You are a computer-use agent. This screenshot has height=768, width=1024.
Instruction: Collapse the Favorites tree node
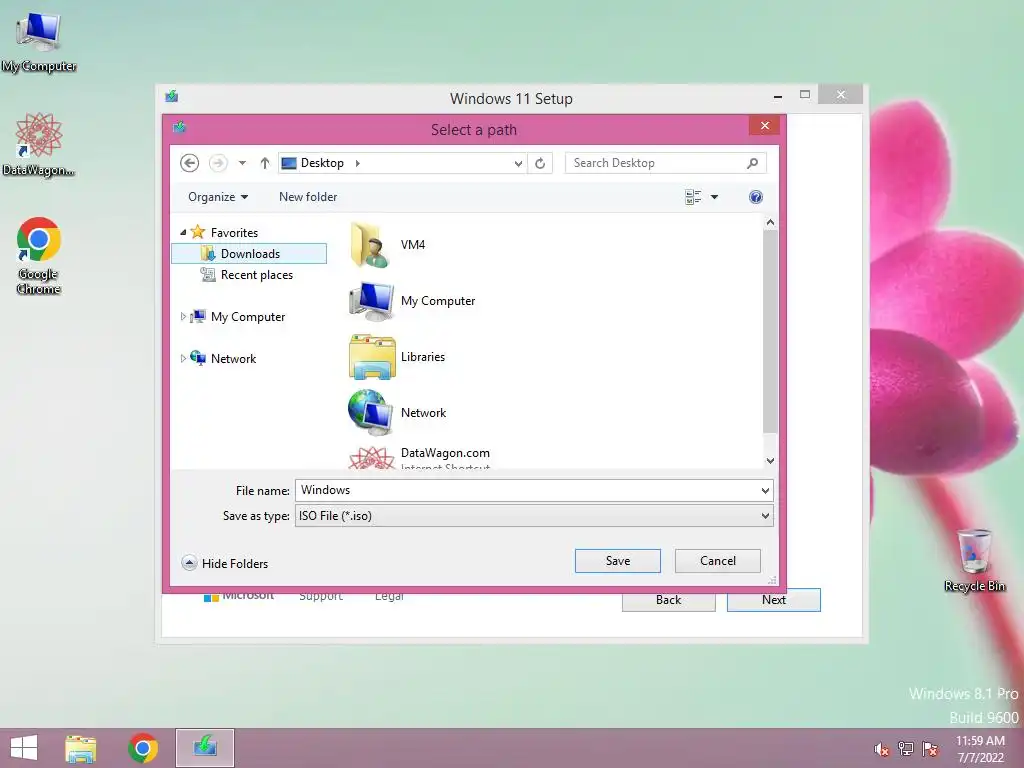[x=184, y=232]
